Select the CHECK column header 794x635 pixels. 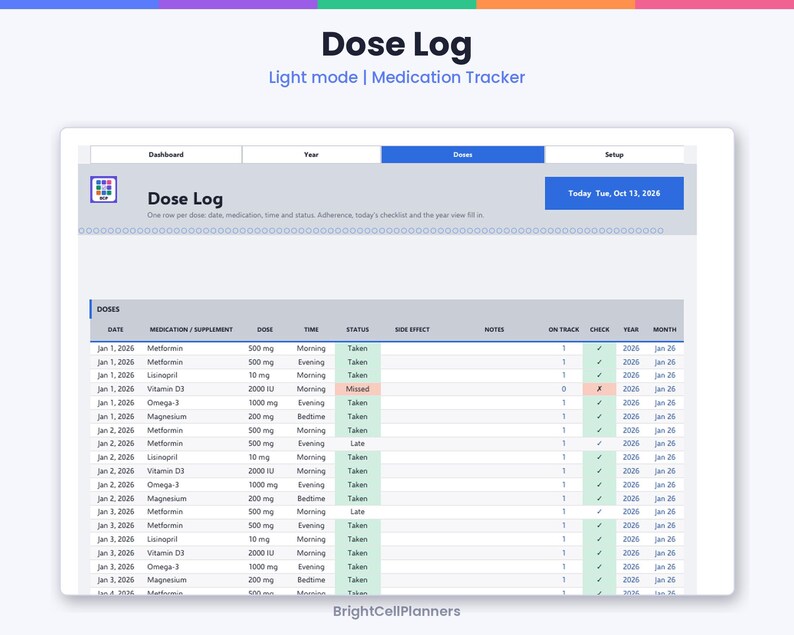coord(600,330)
